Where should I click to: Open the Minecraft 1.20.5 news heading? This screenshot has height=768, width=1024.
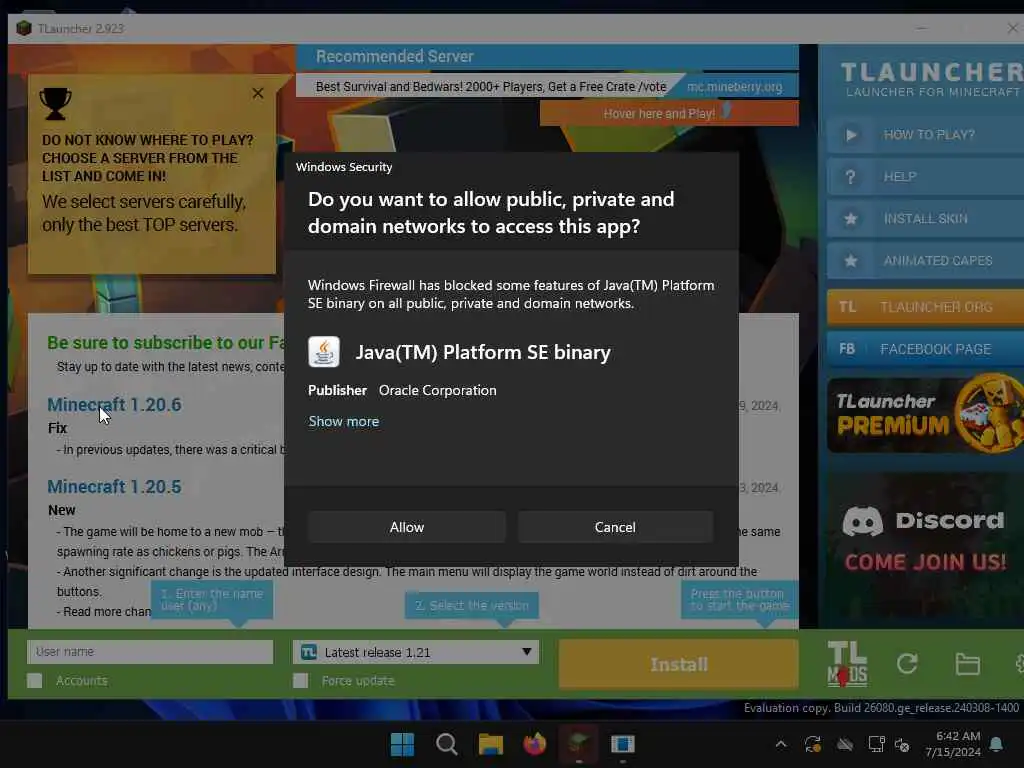[x=114, y=487]
